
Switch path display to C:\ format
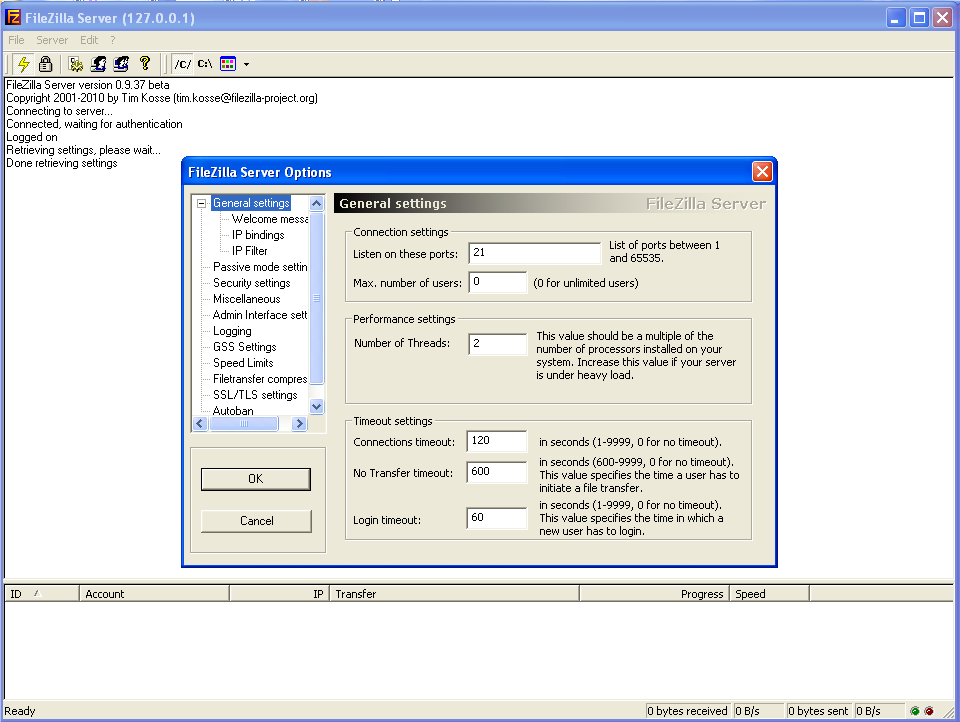pyautogui.click(x=204, y=64)
